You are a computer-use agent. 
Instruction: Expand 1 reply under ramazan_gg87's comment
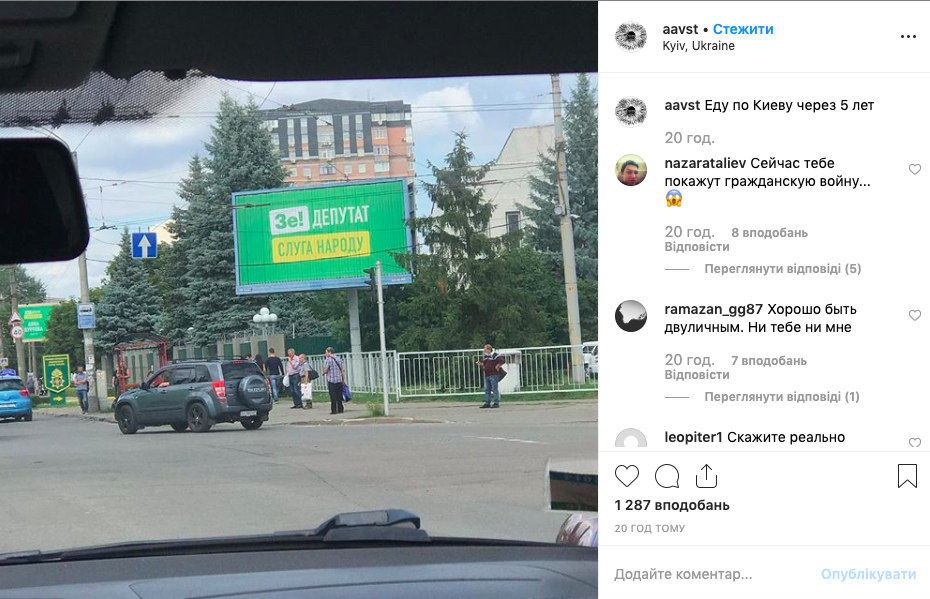click(x=782, y=397)
